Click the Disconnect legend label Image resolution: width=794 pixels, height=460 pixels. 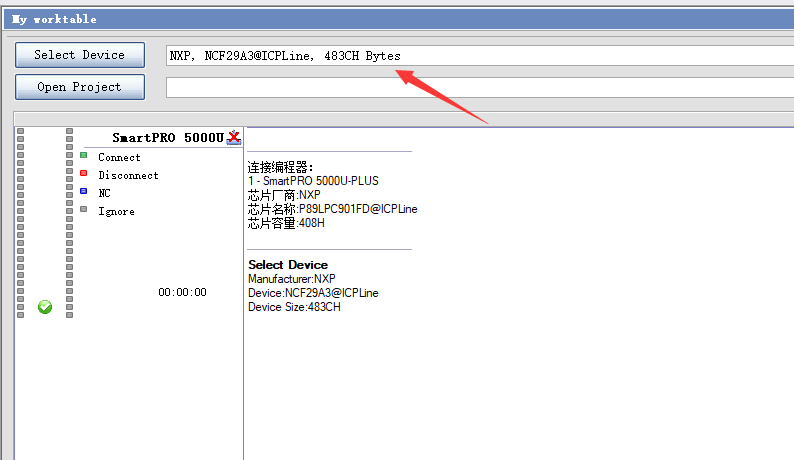click(x=128, y=175)
